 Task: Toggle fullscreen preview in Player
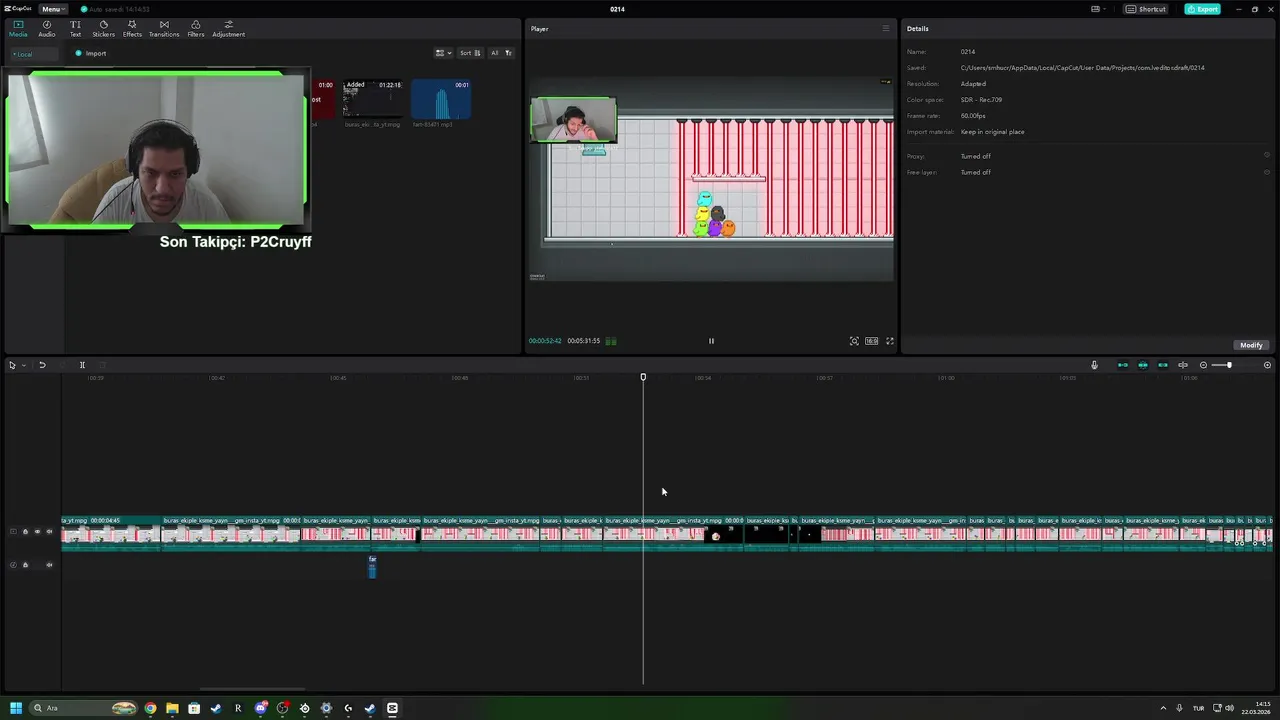coord(890,341)
